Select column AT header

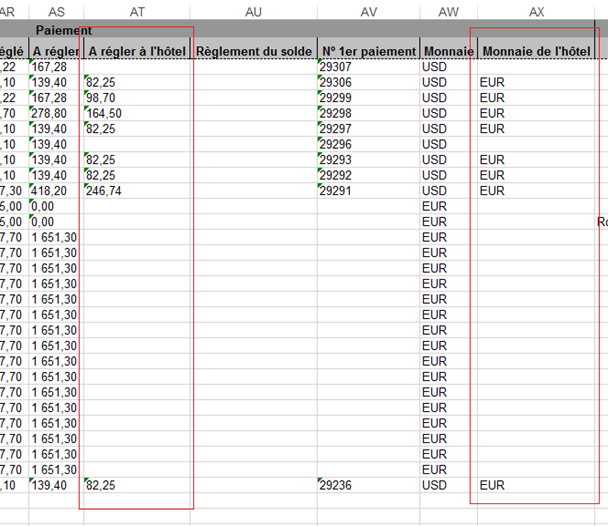coord(136,10)
